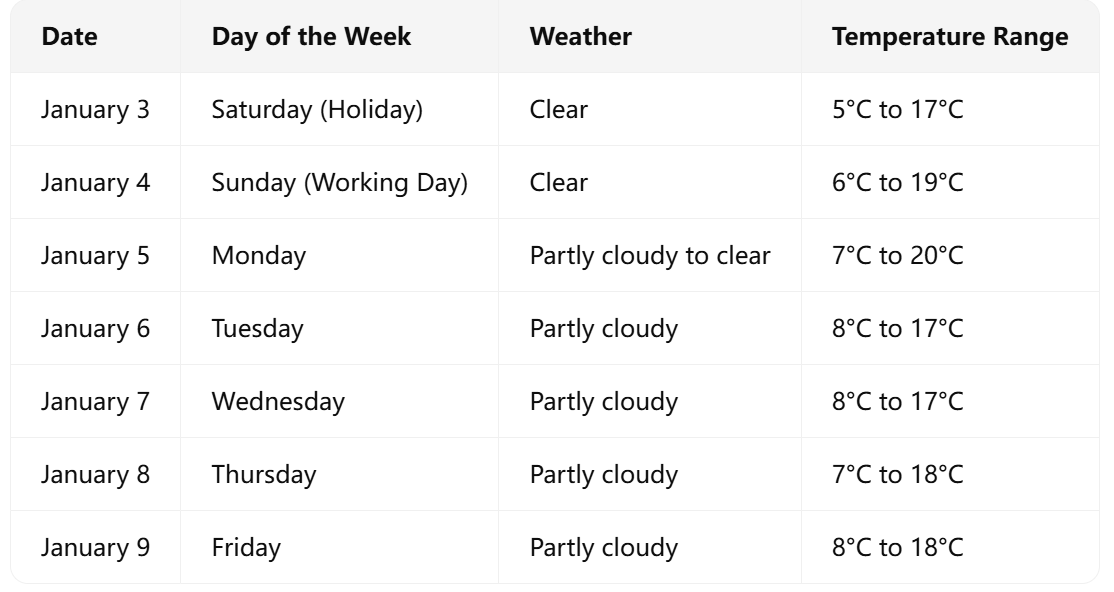Click the 7°C to 18°C temperature cell
Image resolution: width=1114 pixels, height=592 pixels.
897,474
